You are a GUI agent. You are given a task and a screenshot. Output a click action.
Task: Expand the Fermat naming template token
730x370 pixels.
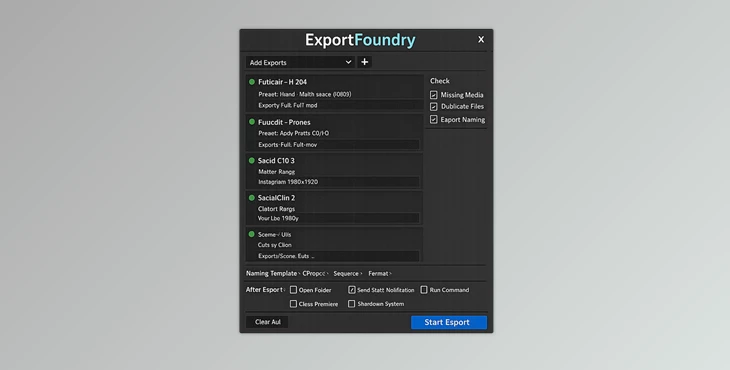pyautogui.click(x=380, y=274)
